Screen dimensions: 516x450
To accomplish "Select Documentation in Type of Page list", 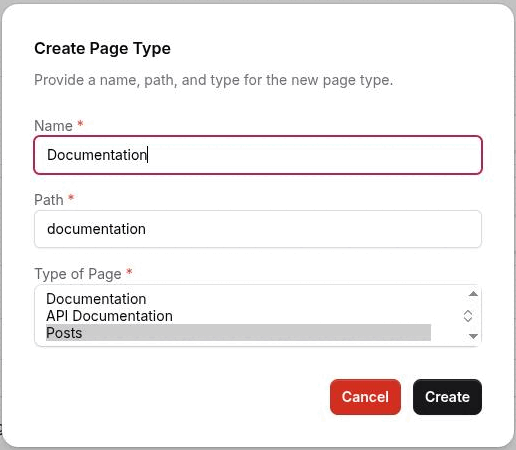I will click(x=238, y=299).
